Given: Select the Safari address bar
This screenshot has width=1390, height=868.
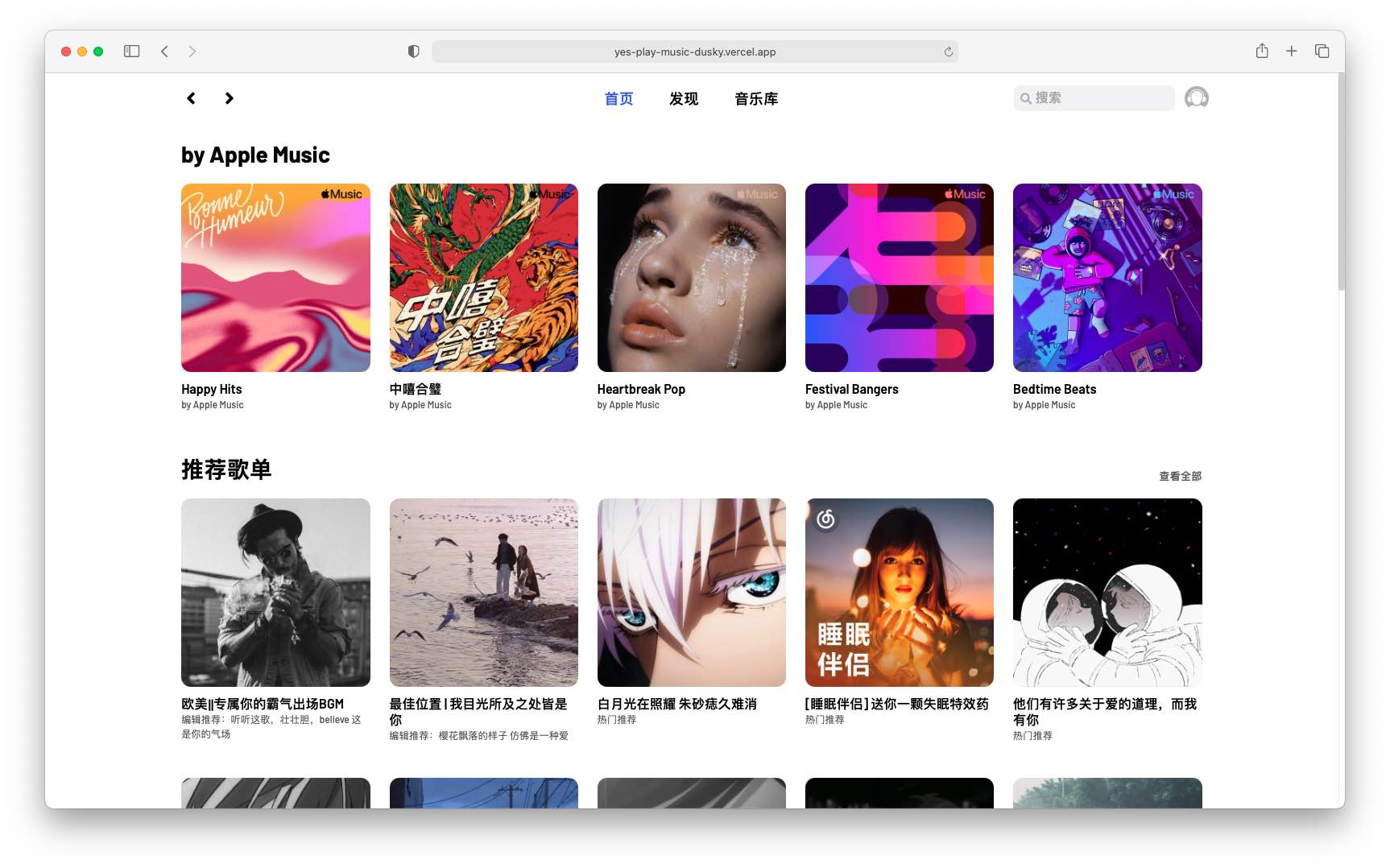Looking at the screenshot, I should [x=694, y=52].
